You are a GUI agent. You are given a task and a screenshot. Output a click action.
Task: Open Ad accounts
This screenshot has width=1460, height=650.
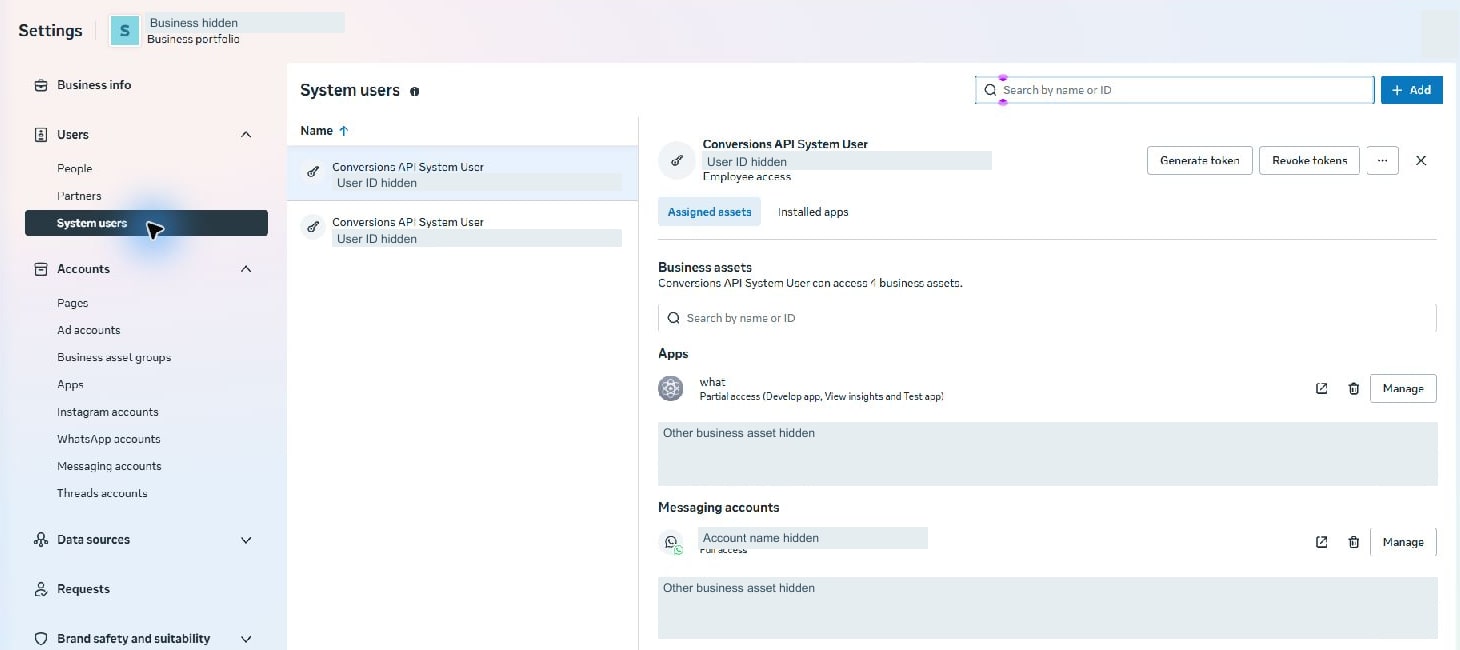88,330
